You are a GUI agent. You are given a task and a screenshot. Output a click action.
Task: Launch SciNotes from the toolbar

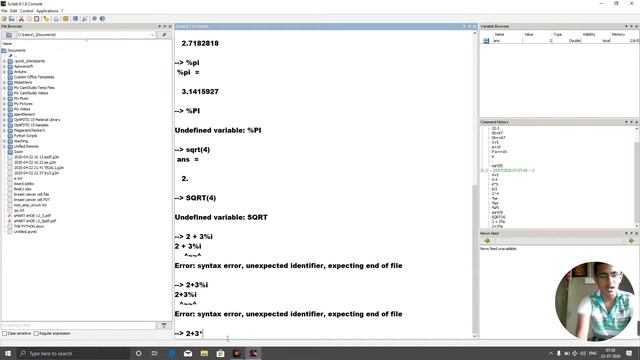coord(4,19)
